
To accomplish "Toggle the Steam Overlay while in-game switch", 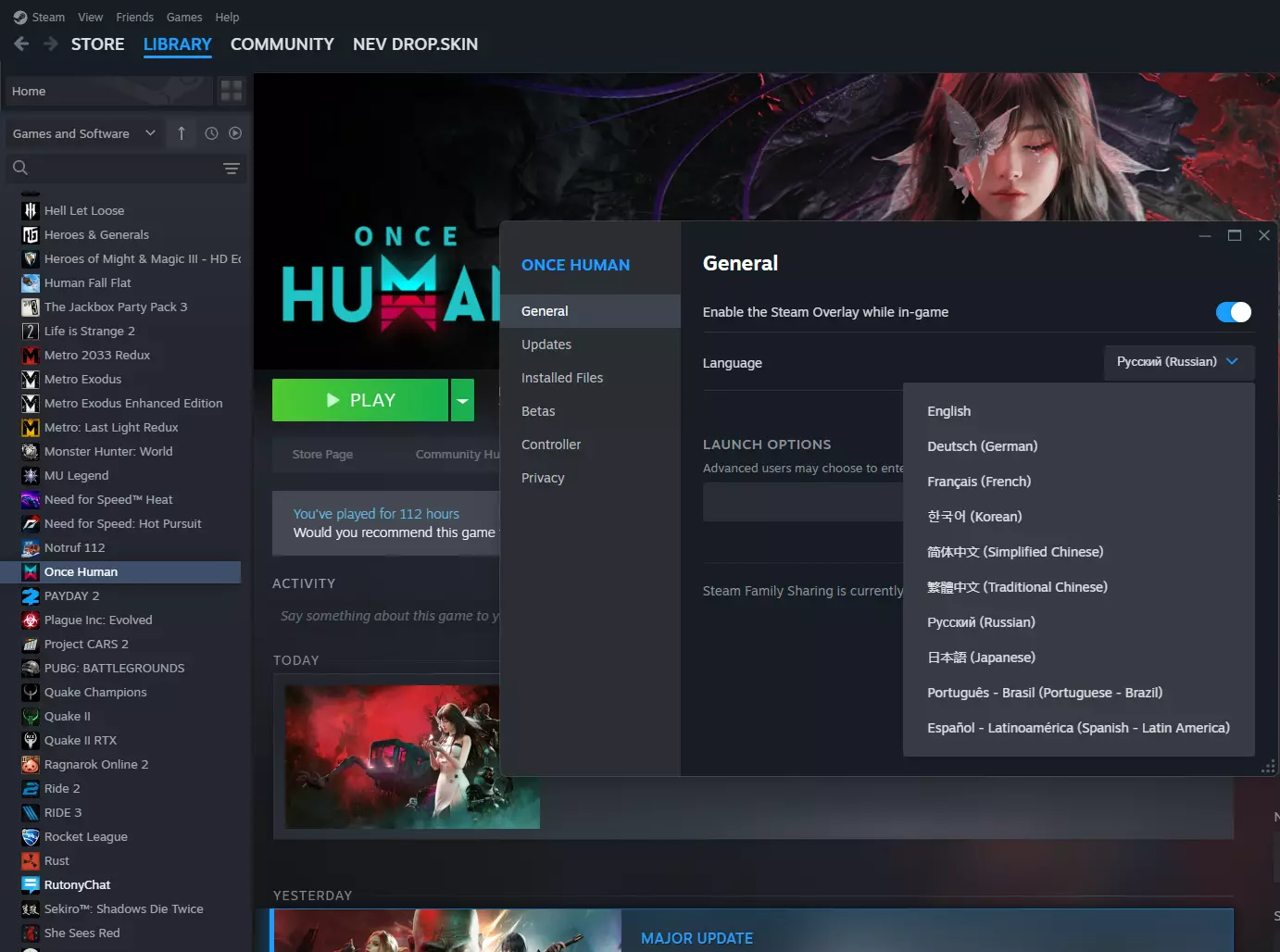I will 1233,312.
